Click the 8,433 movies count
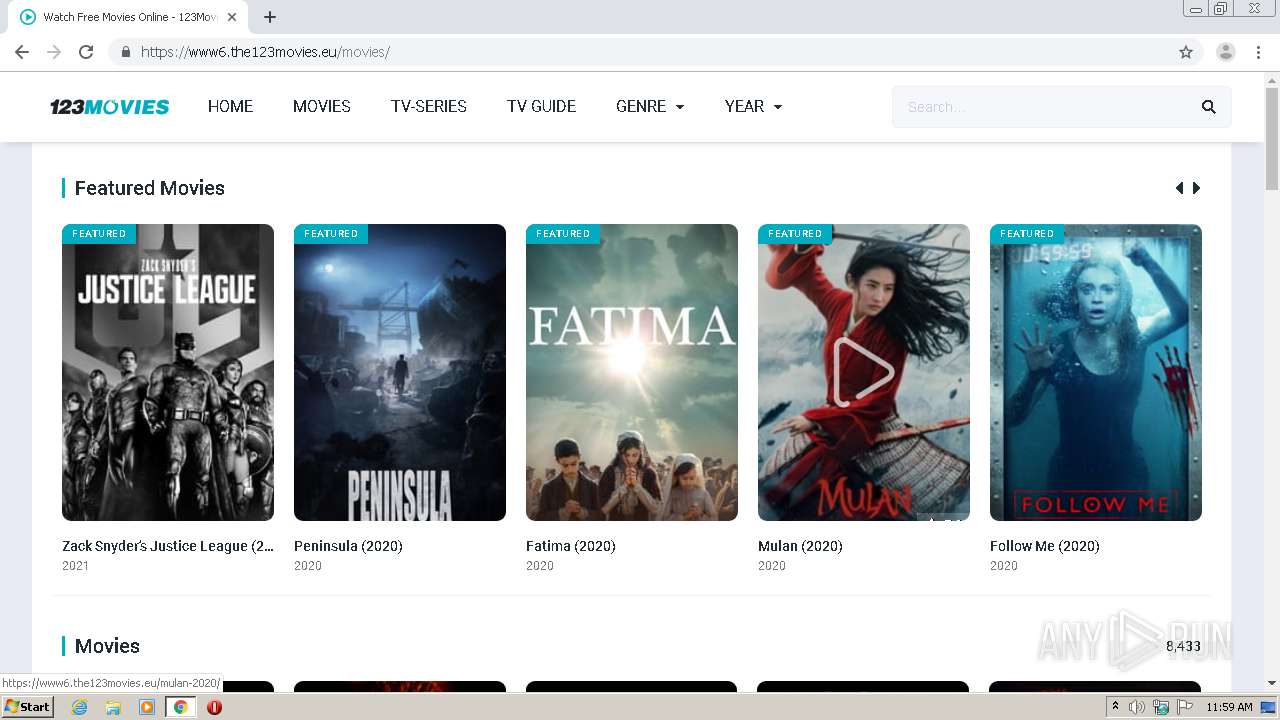 (x=1183, y=646)
